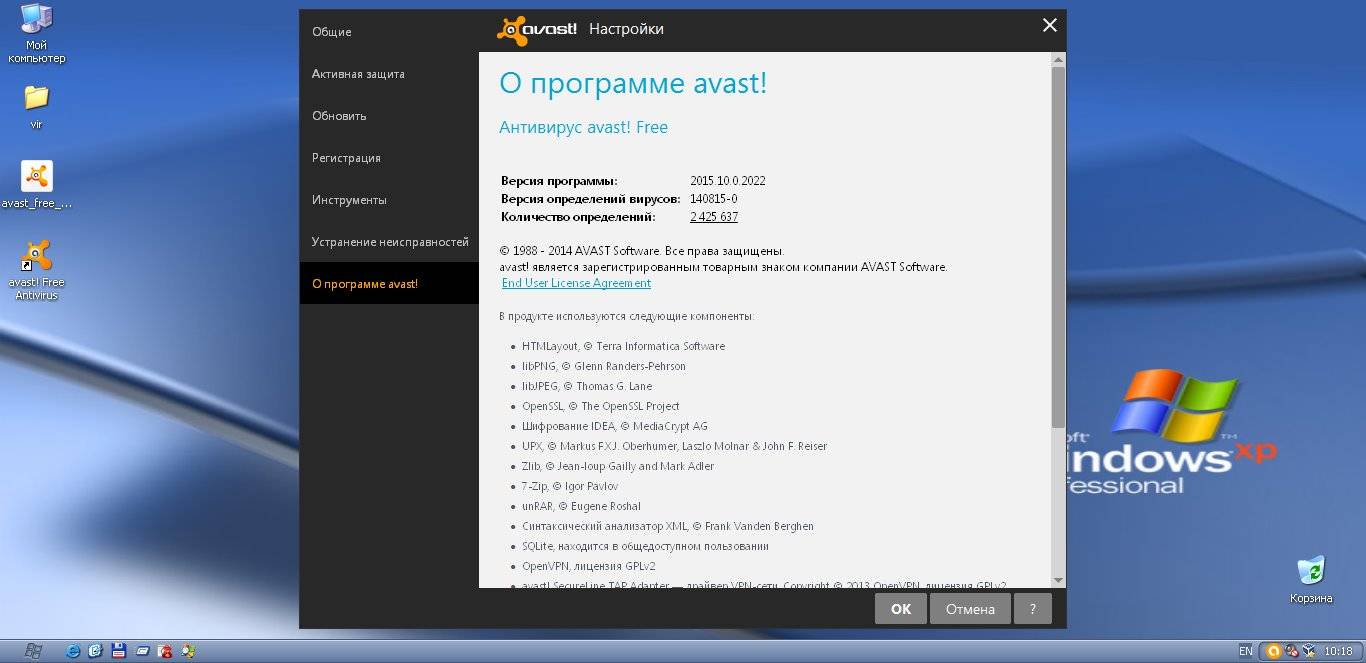Select the avast_free_ installer desktop icon
Viewport: 1366px width, 663px height.
click(x=37, y=185)
